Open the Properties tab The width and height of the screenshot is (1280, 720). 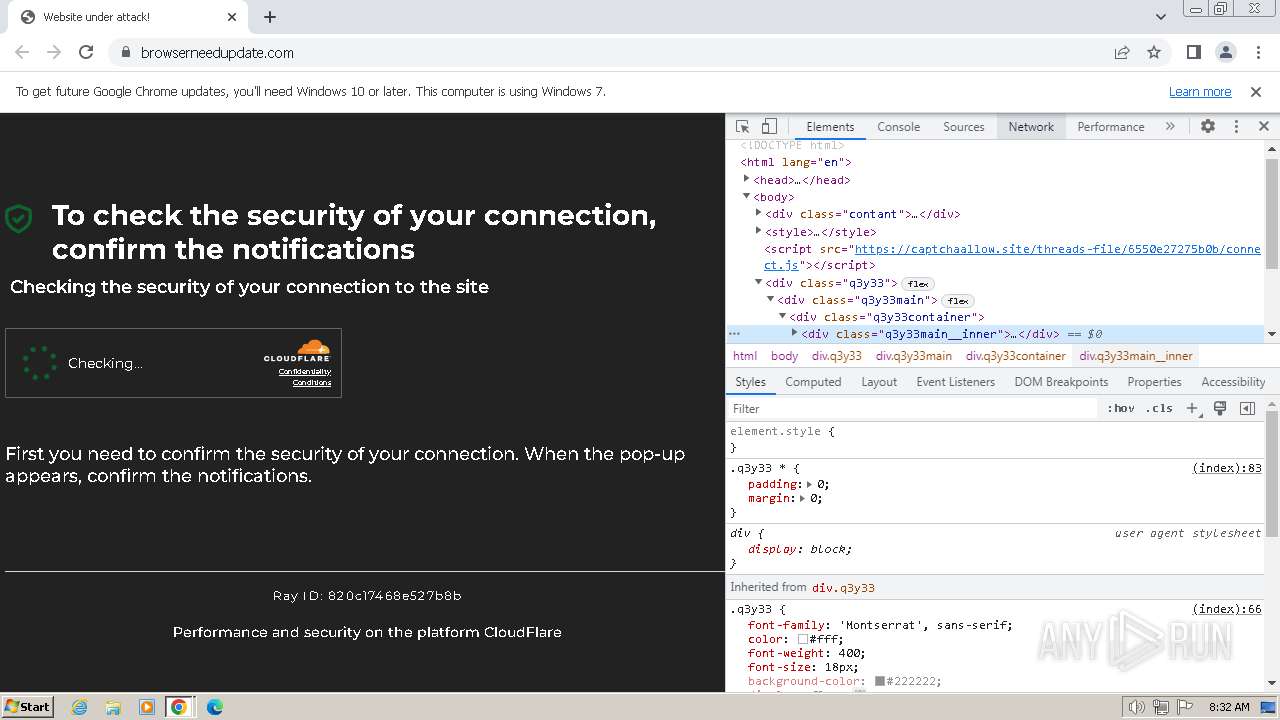(x=1154, y=382)
